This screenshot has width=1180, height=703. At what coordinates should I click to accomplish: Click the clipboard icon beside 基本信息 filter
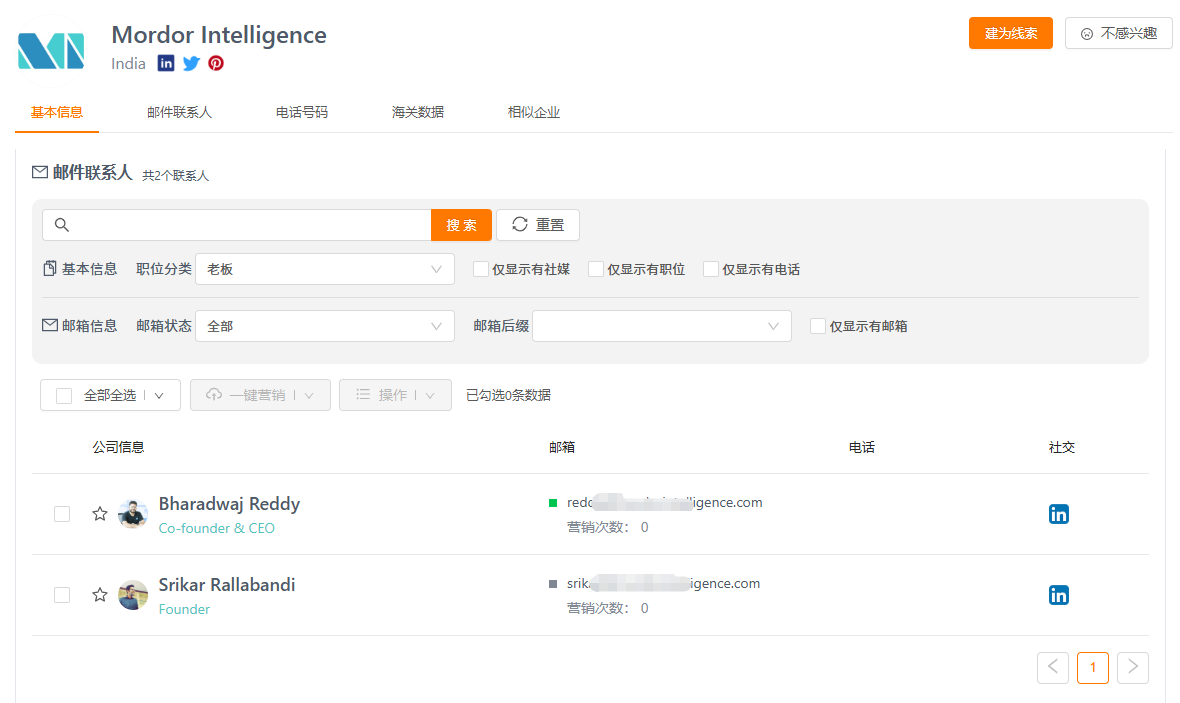[x=50, y=269]
